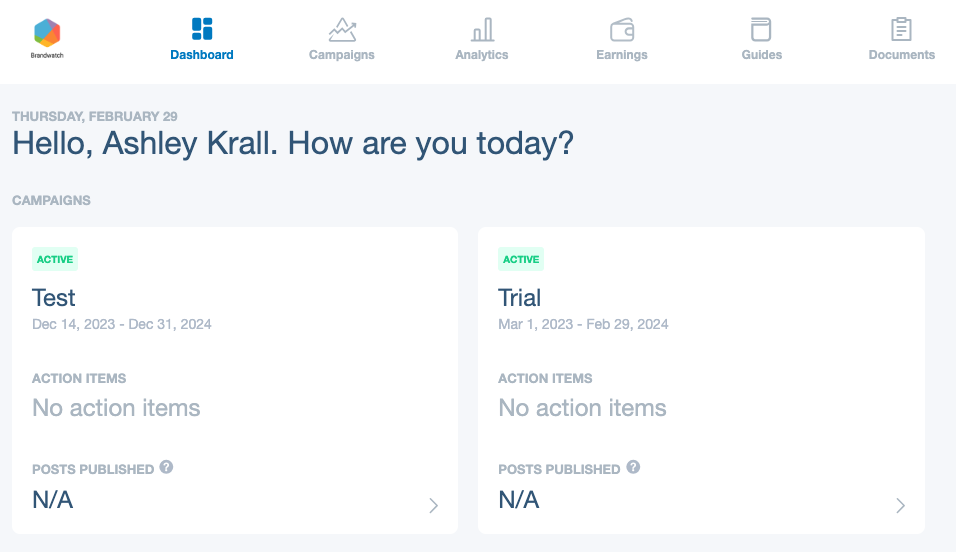This screenshot has width=956, height=552.
Task: Expand Test campaign via chevron arrow
Action: coord(433,506)
